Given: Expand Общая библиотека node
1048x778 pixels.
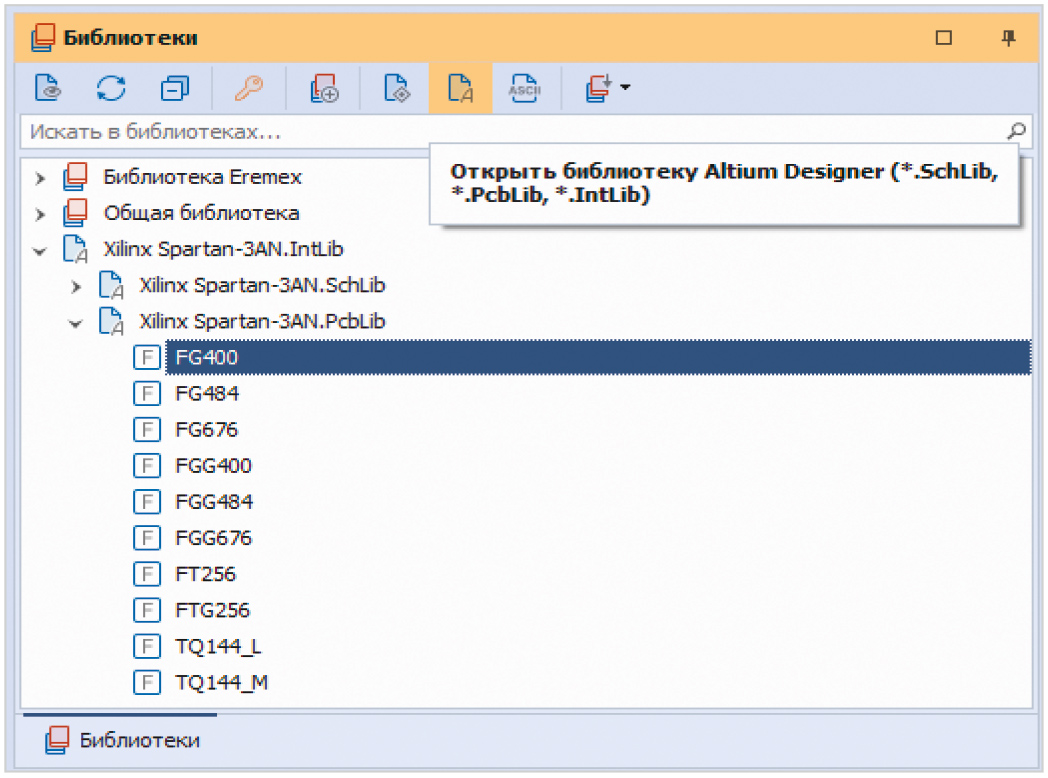Looking at the screenshot, I should tap(40, 214).
